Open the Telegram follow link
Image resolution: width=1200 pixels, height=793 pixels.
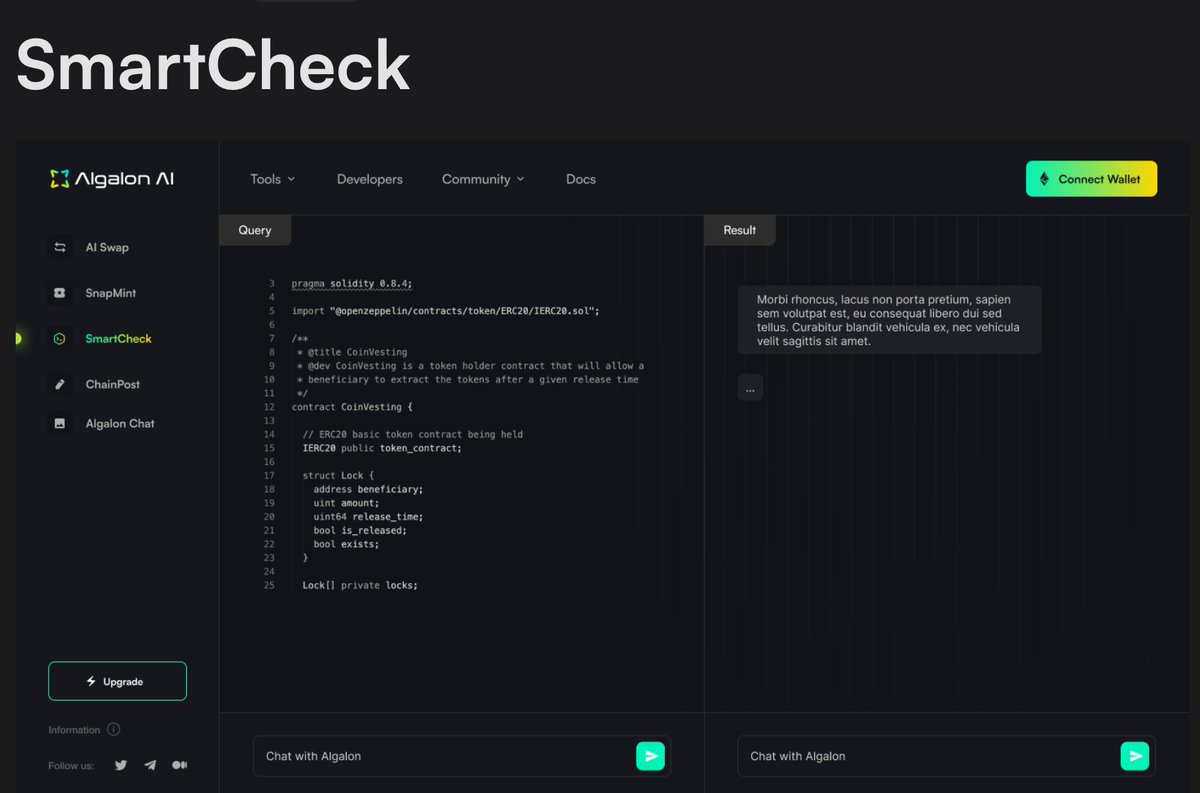coord(150,765)
